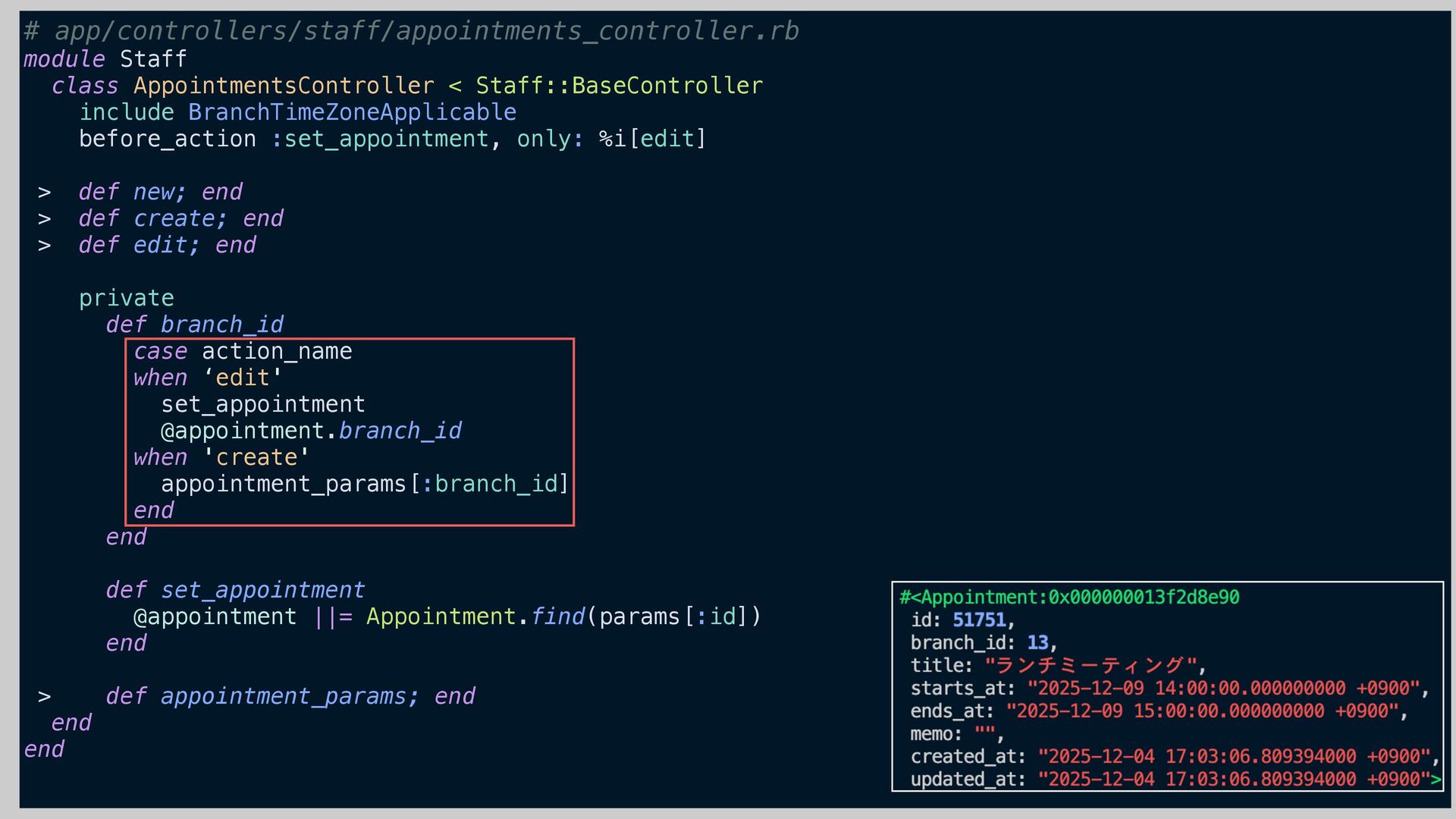This screenshot has width=1456, height=819.
Task: Click the 'def branch_id' method definition
Action: point(194,325)
